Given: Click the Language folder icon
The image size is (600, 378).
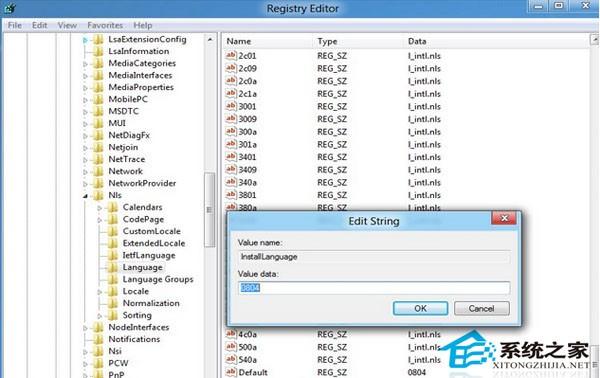Looking at the screenshot, I should [112, 267].
